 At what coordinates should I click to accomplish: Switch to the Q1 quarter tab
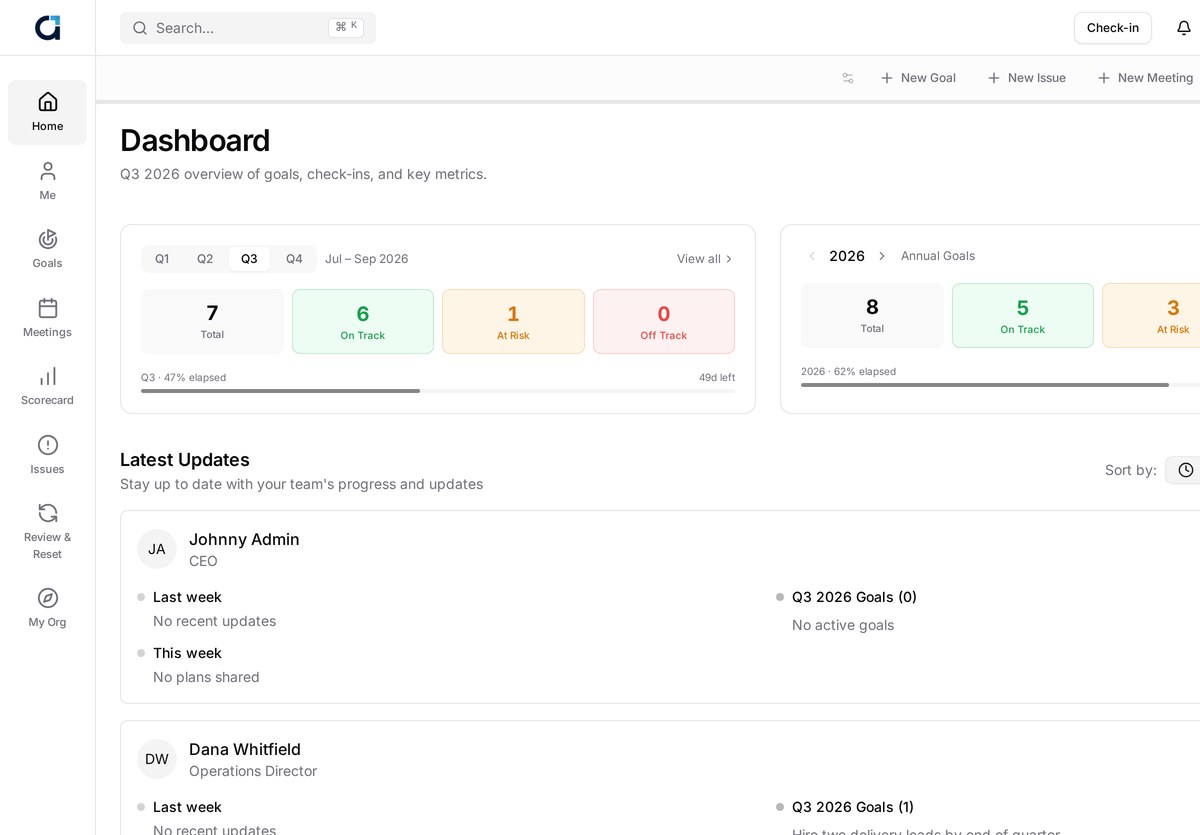pyautogui.click(x=162, y=259)
